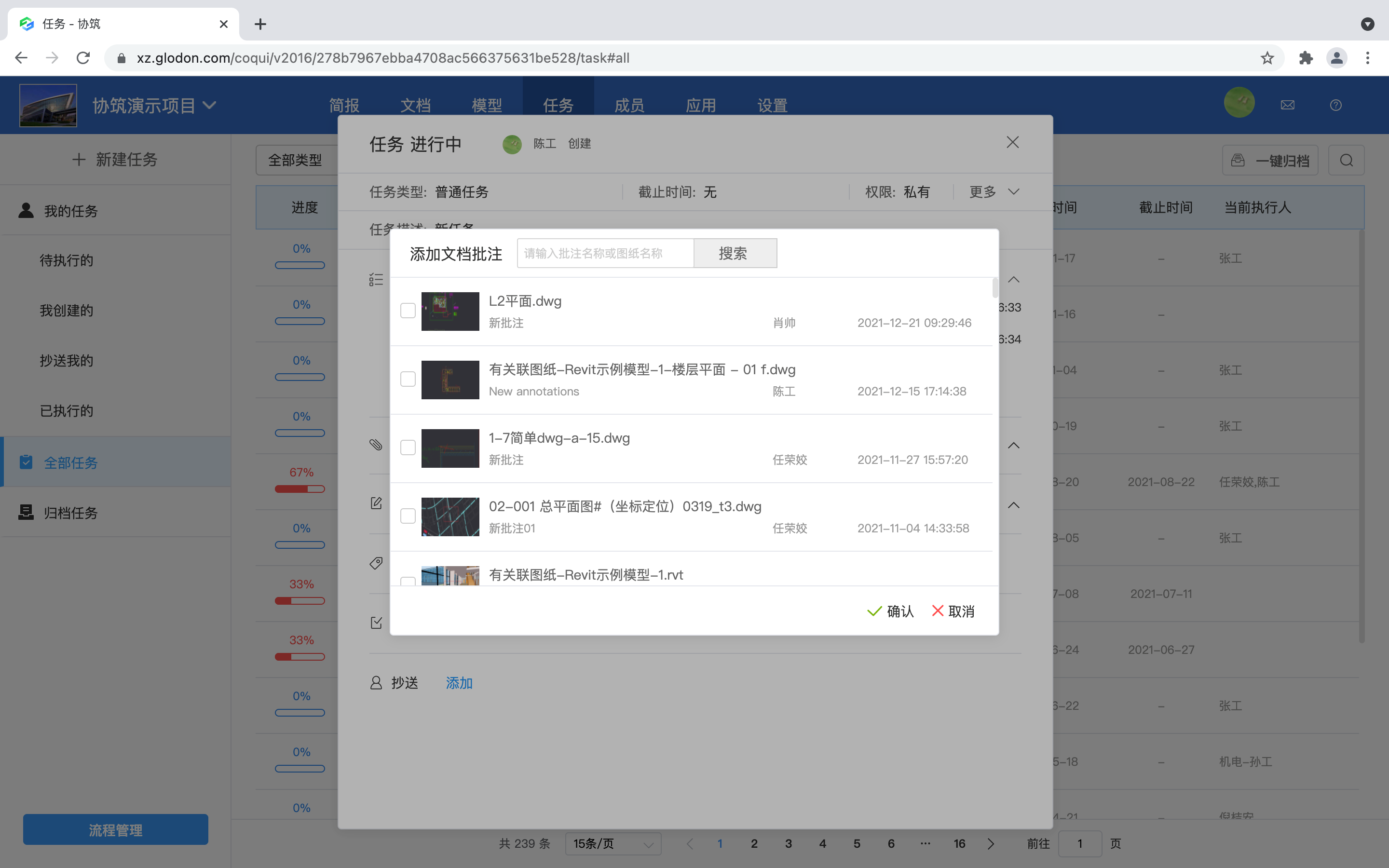The width and height of the screenshot is (1389, 868).
Task: Click the 67% progress bar
Action: tap(300, 488)
